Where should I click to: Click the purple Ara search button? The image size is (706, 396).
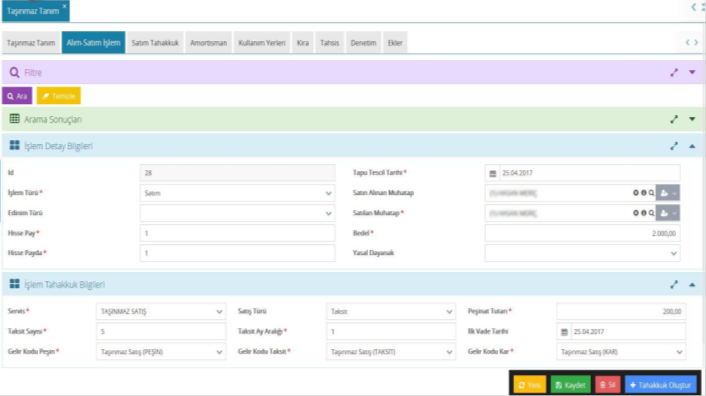17,96
